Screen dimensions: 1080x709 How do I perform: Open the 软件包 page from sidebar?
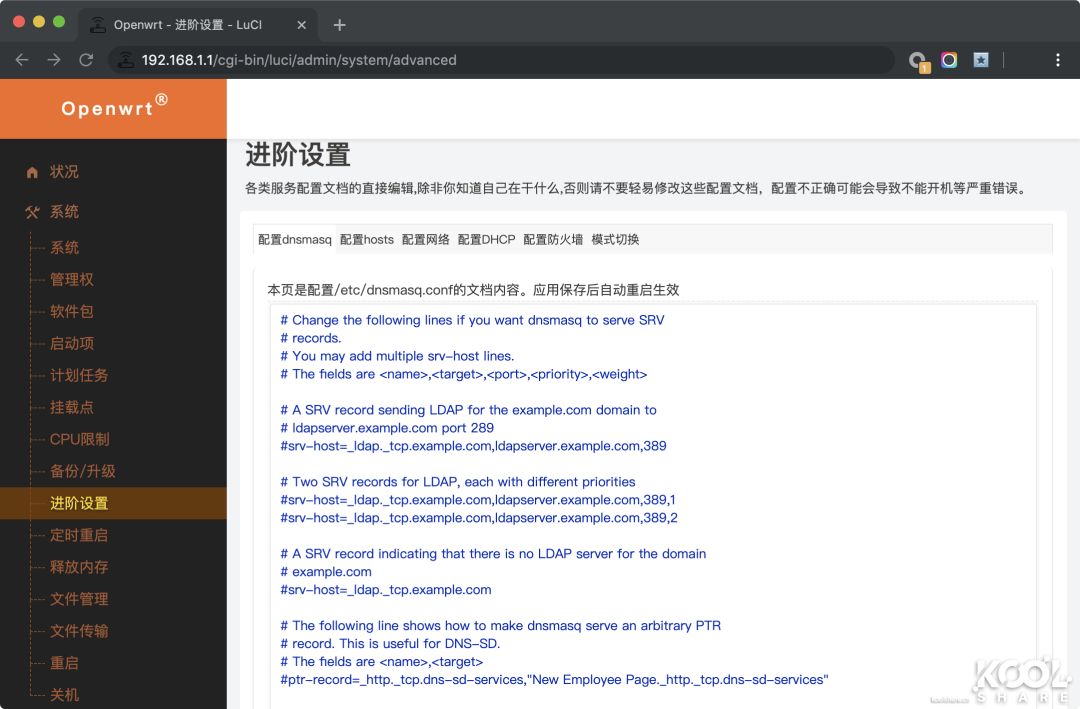pyautogui.click(x=72, y=311)
